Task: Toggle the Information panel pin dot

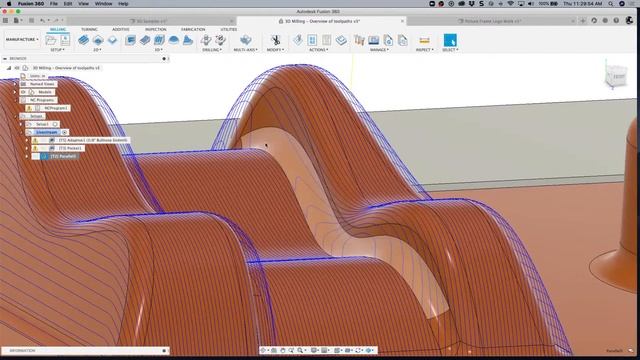Action: tap(164, 351)
